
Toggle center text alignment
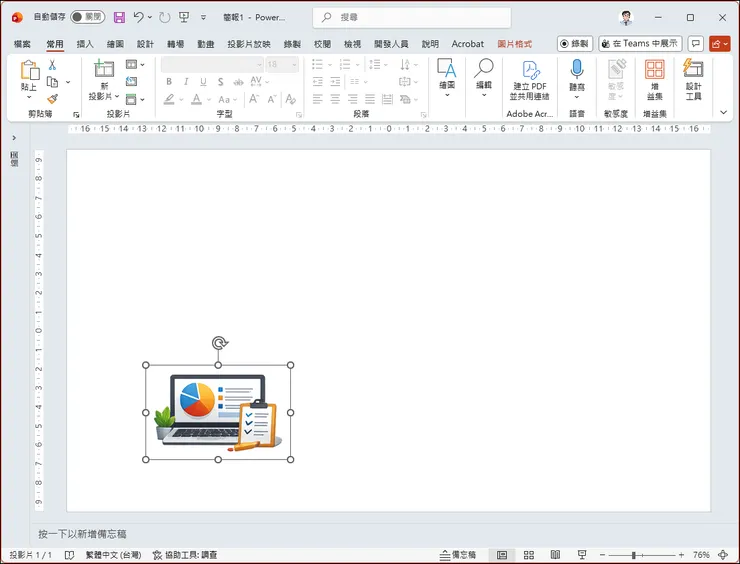pos(335,99)
